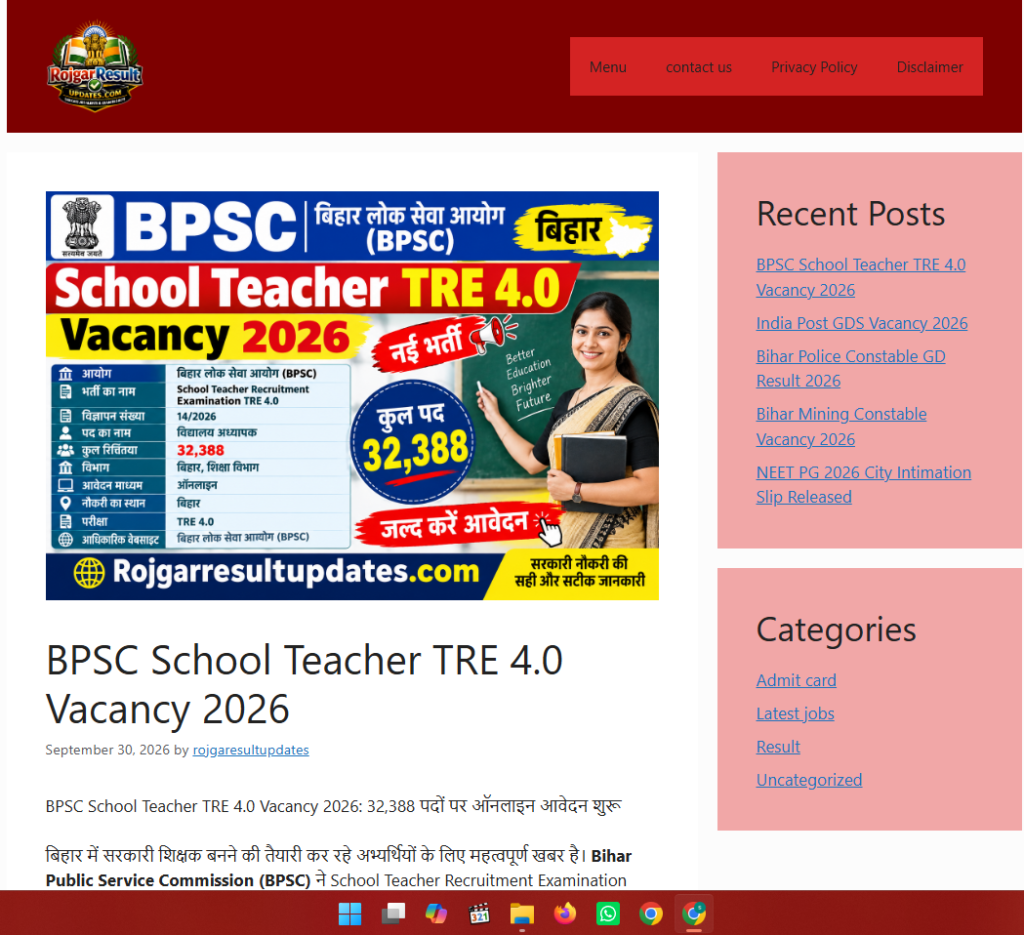Click the BPSC vacancy featured banner image
Screen dimensions: 1024x935
coord(352,396)
